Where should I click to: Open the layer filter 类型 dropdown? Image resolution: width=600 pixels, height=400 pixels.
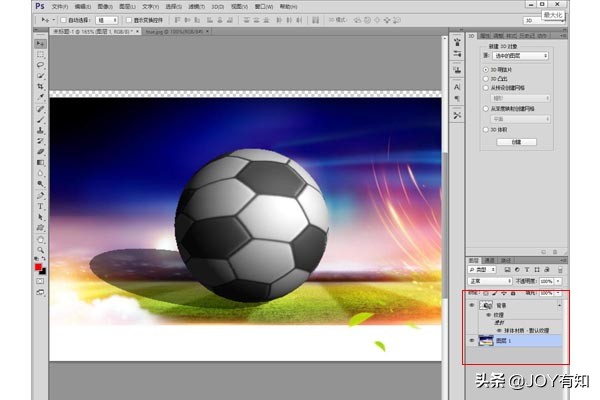coord(482,270)
